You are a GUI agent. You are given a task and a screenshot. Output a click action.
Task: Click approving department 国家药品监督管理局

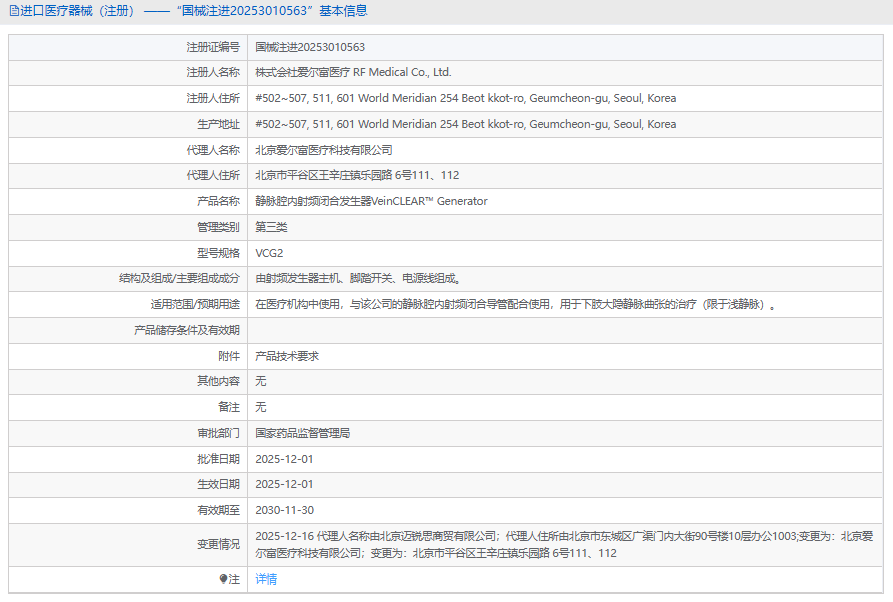303,433
